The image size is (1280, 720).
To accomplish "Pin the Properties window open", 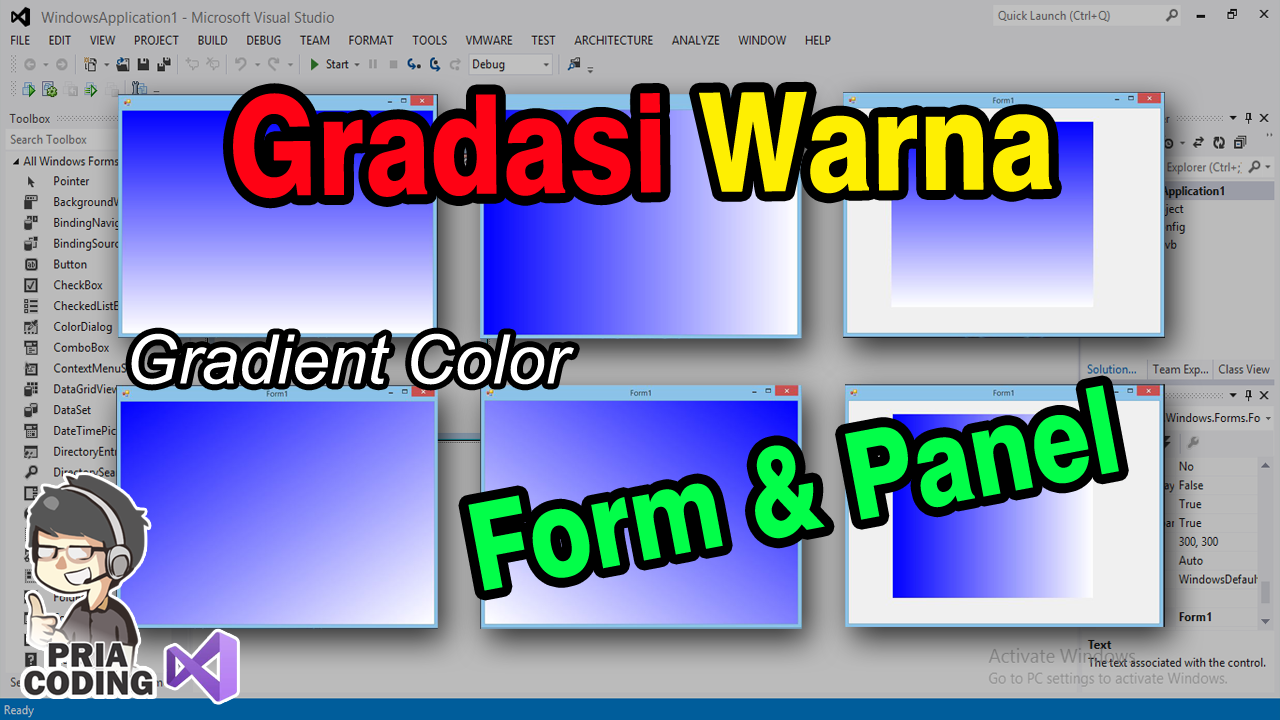I will click(1248, 395).
